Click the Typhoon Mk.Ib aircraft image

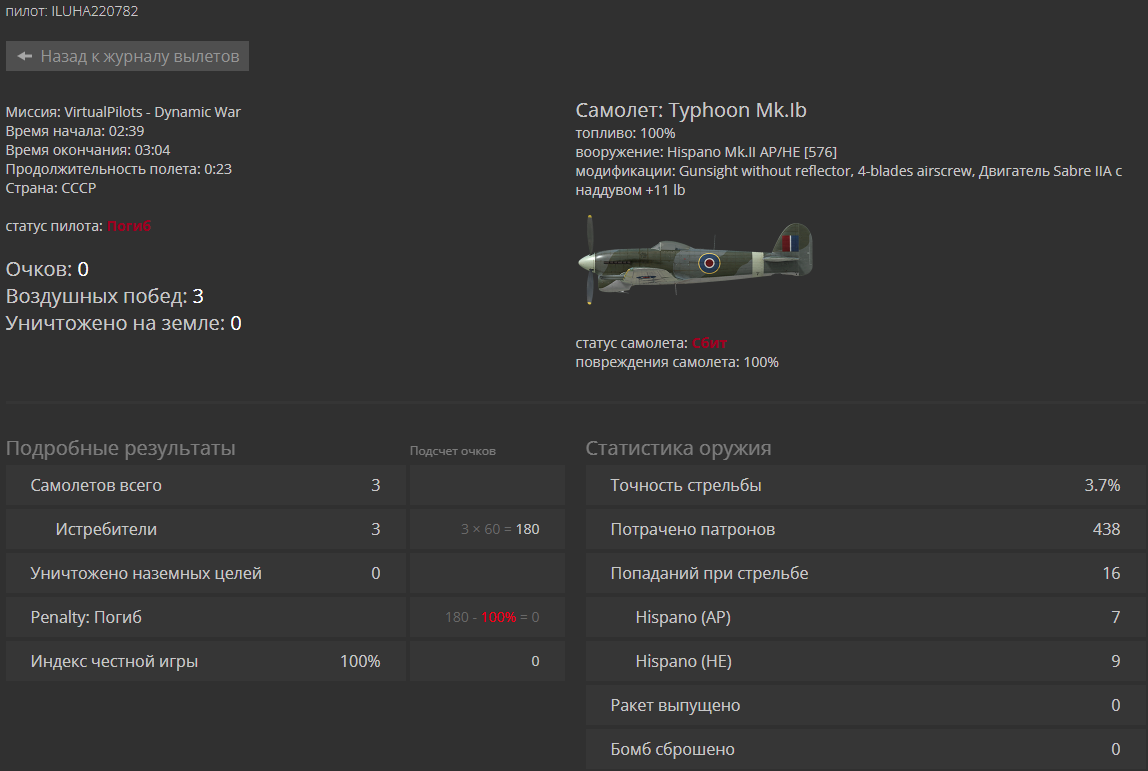[694, 260]
